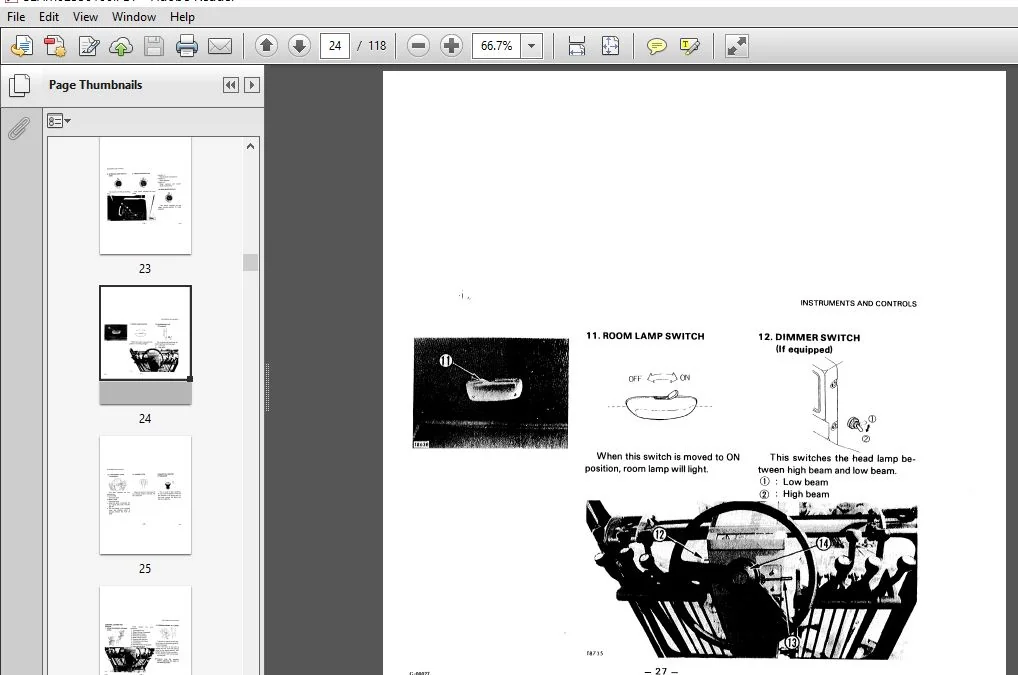Image resolution: width=1018 pixels, height=675 pixels.
Task: Go to previous page with up arrow
Action: pyautogui.click(x=266, y=46)
